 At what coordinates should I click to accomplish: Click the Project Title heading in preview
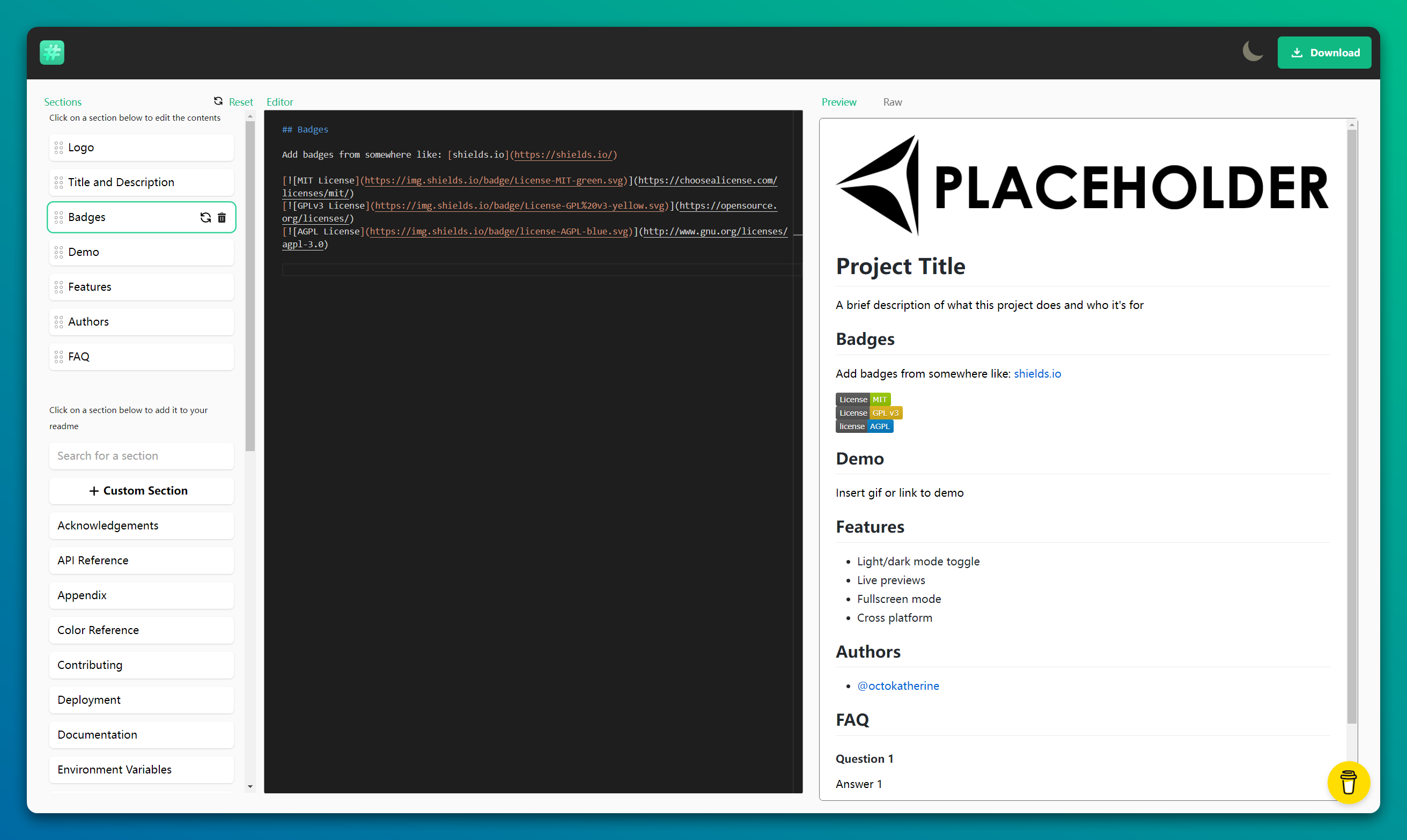(x=901, y=267)
